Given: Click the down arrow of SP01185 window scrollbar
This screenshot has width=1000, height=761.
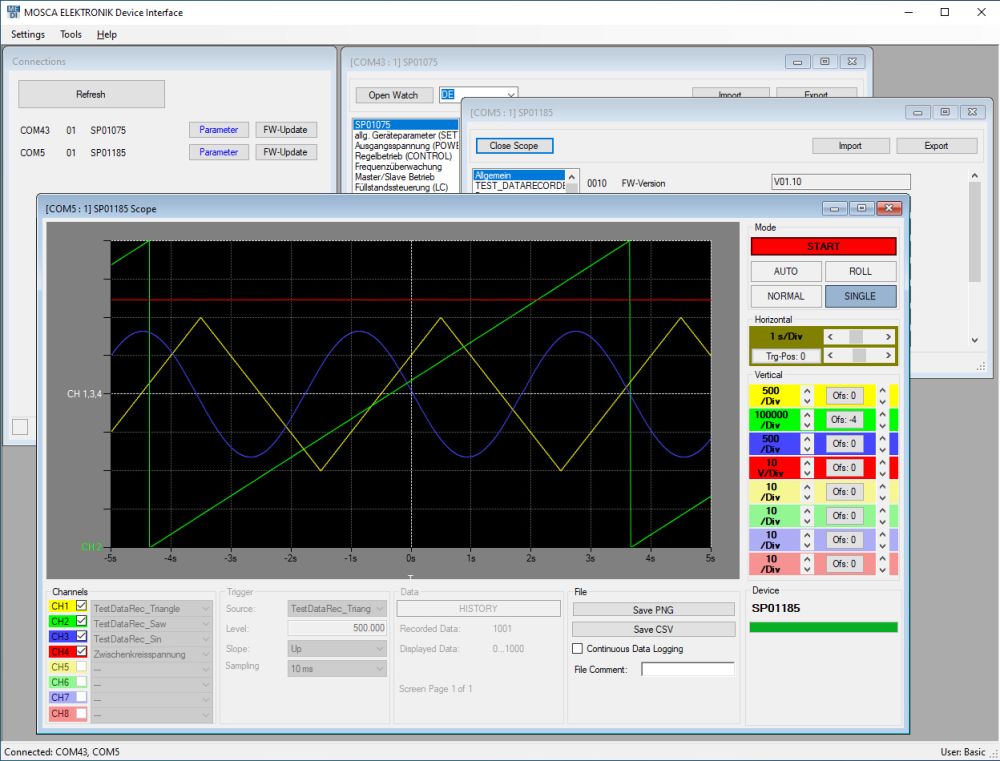Looking at the screenshot, I should (x=974, y=340).
